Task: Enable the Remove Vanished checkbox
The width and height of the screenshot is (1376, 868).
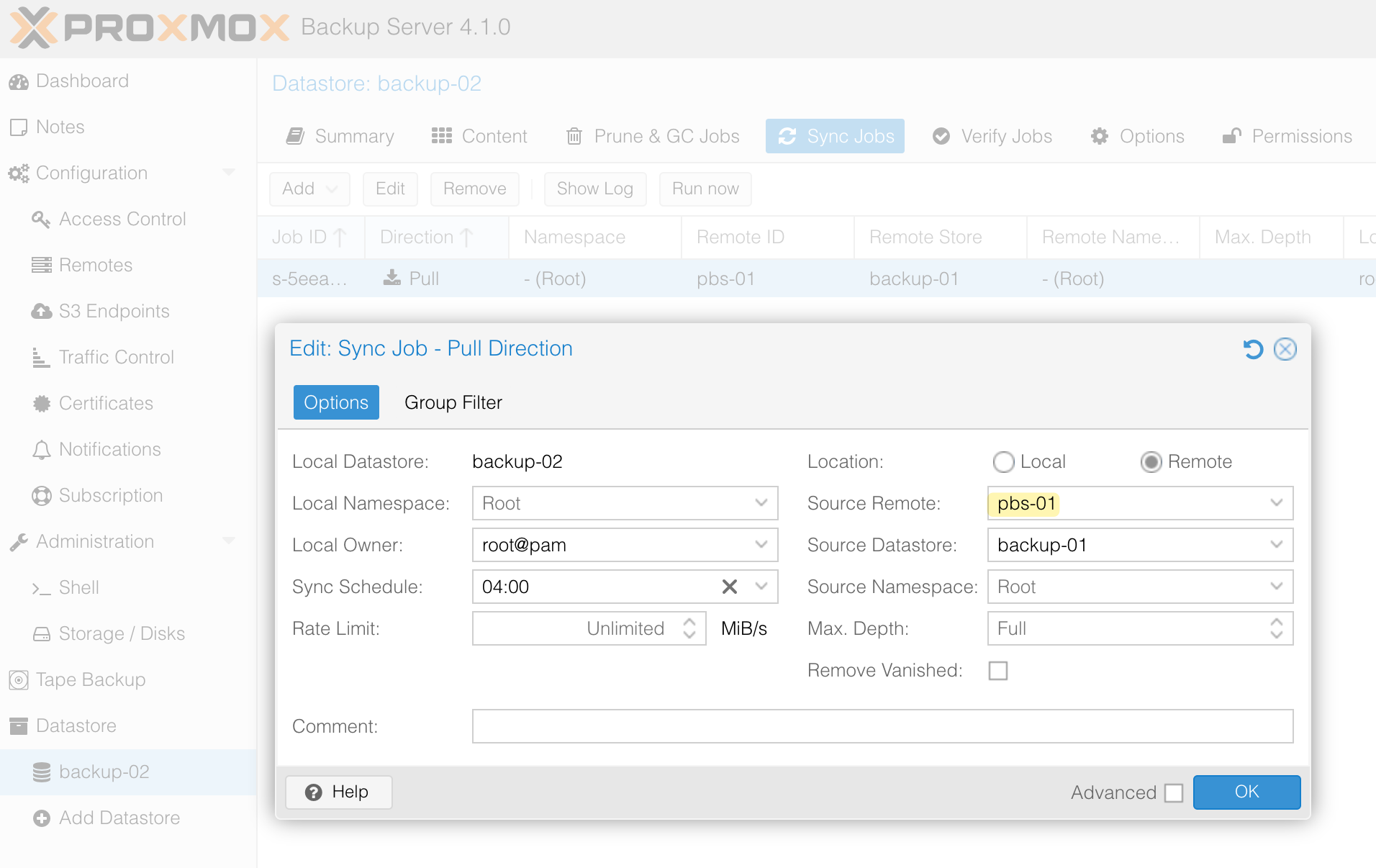Action: tap(998, 671)
